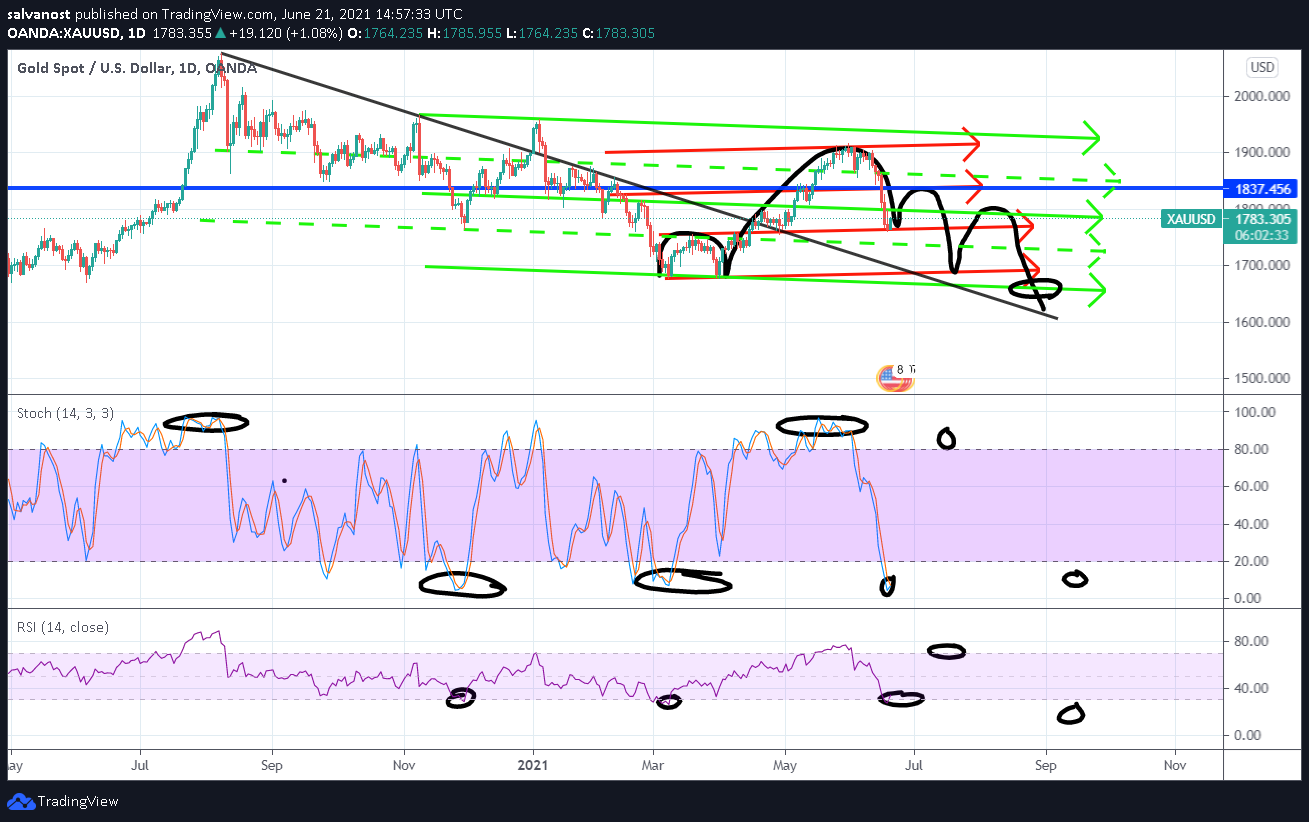1309x822 pixels.
Task: Click the 1900.000 price axis label
Action: [1263, 152]
